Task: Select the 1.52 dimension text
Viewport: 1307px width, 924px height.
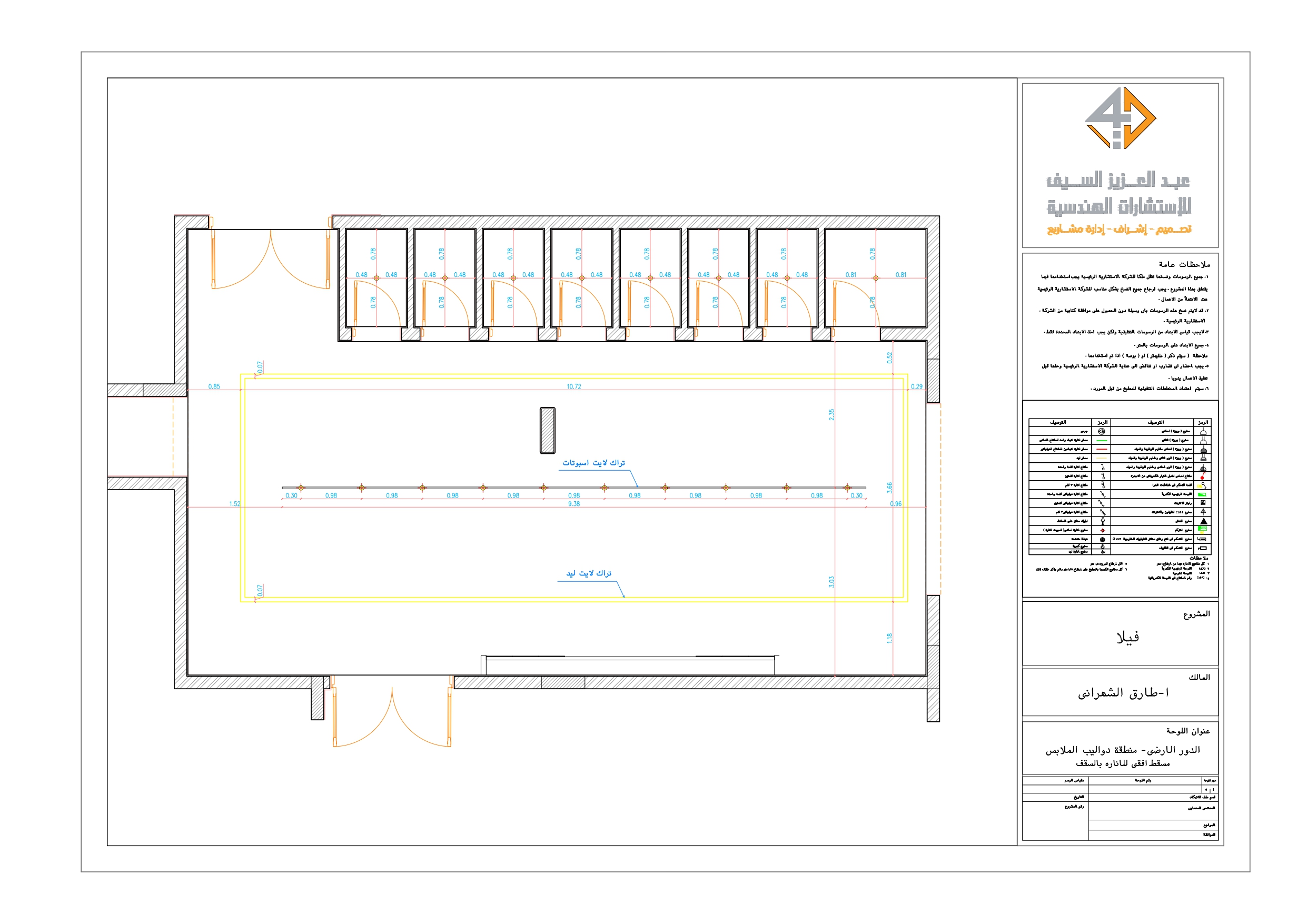Action: [234, 504]
